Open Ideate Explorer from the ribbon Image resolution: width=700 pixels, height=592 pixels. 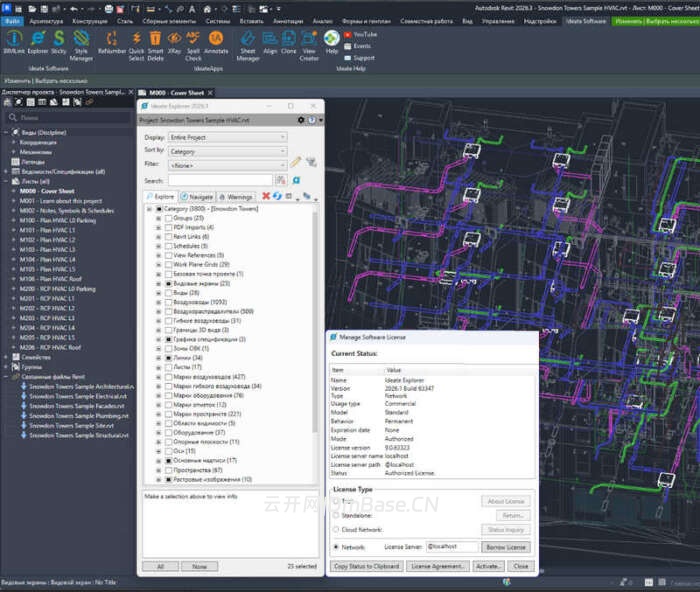click(38, 42)
